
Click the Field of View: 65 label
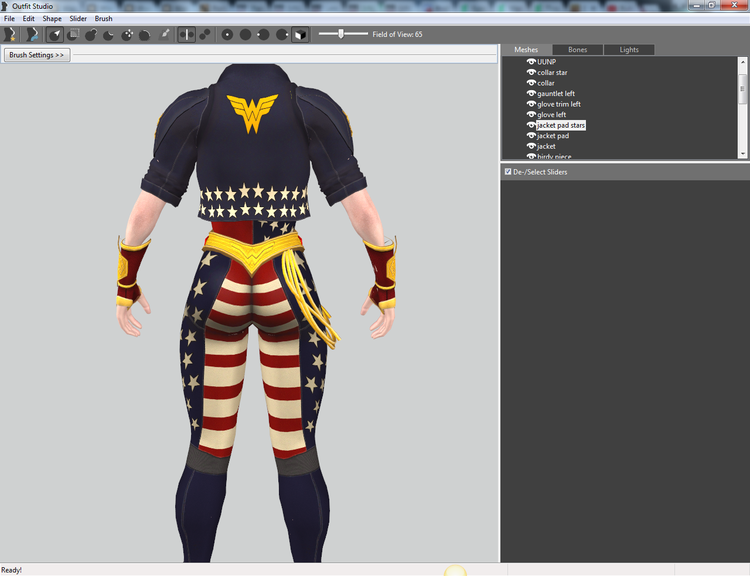point(397,34)
